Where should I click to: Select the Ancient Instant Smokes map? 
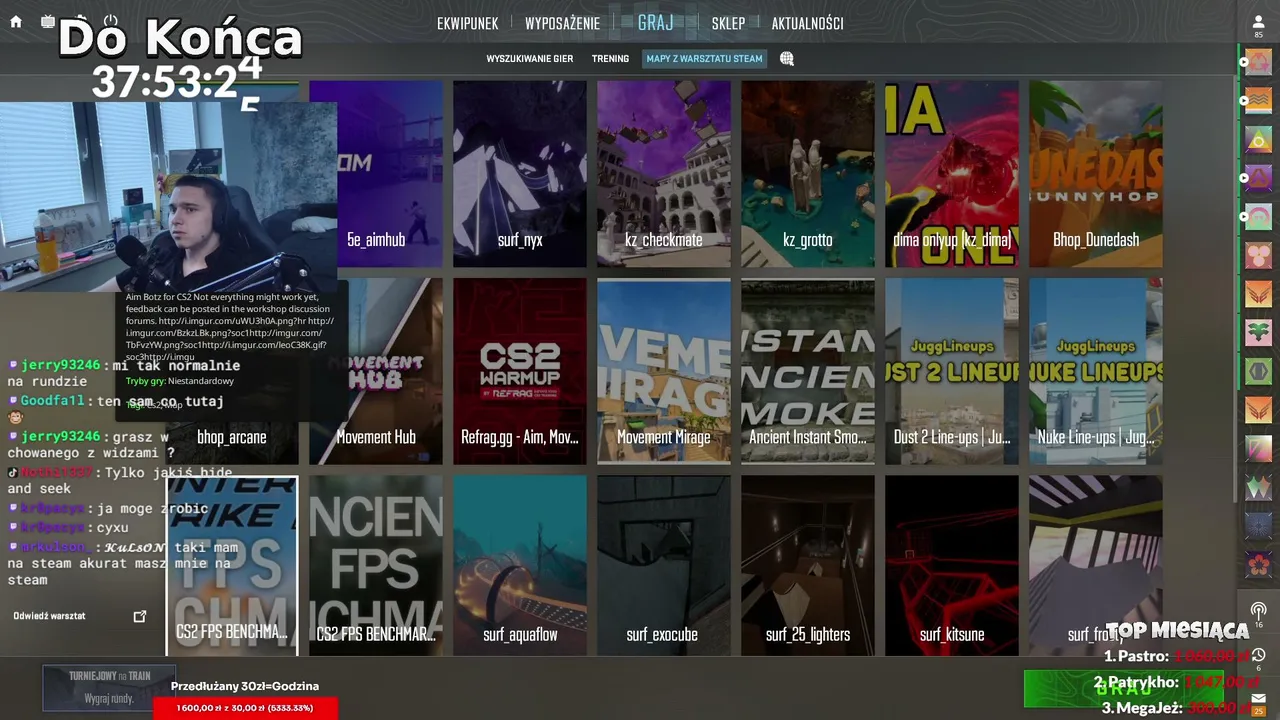(x=808, y=371)
